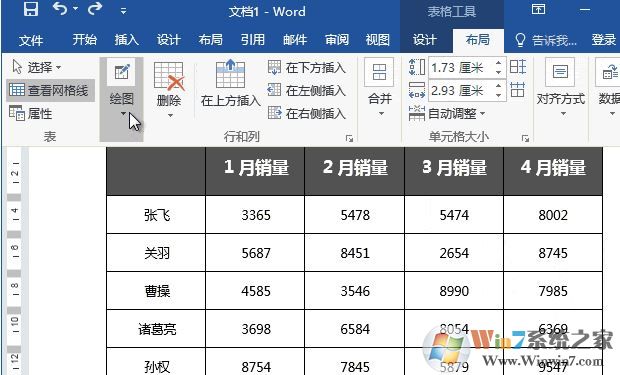Click the vertical ruler on the left

point(14,261)
